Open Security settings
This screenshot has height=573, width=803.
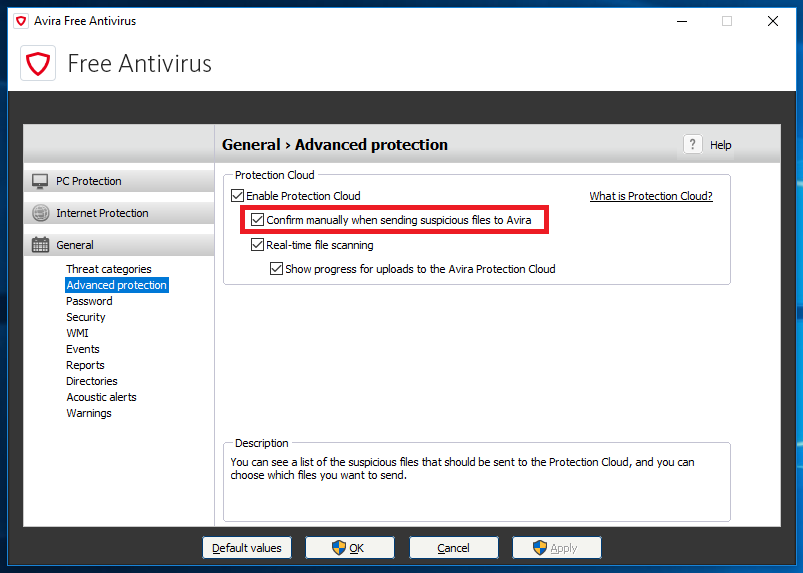click(x=86, y=317)
